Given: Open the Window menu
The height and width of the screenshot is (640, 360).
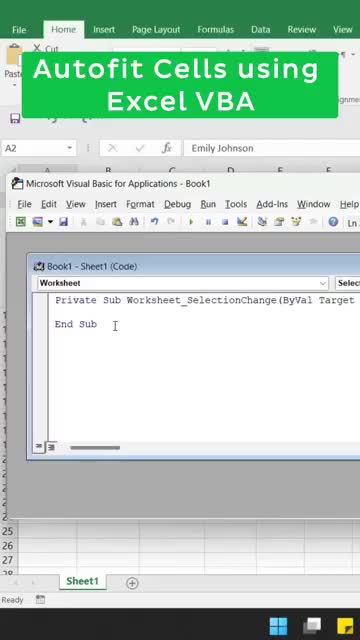Looking at the screenshot, I should tap(313, 204).
